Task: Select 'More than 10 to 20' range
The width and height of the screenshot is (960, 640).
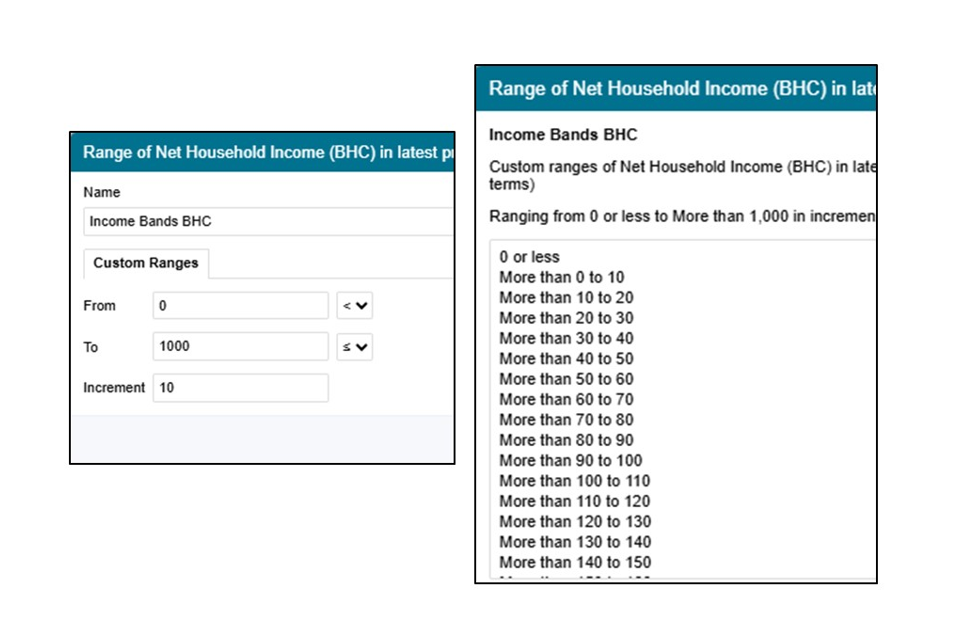Action: click(x=566, y=298)
